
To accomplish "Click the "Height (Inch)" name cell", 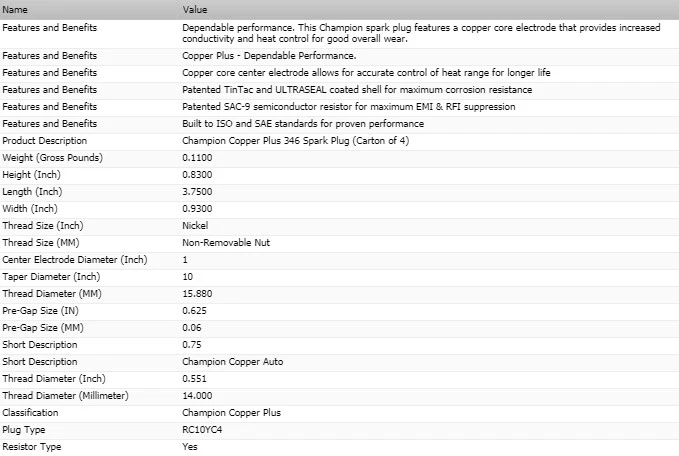I will [31, 175].
